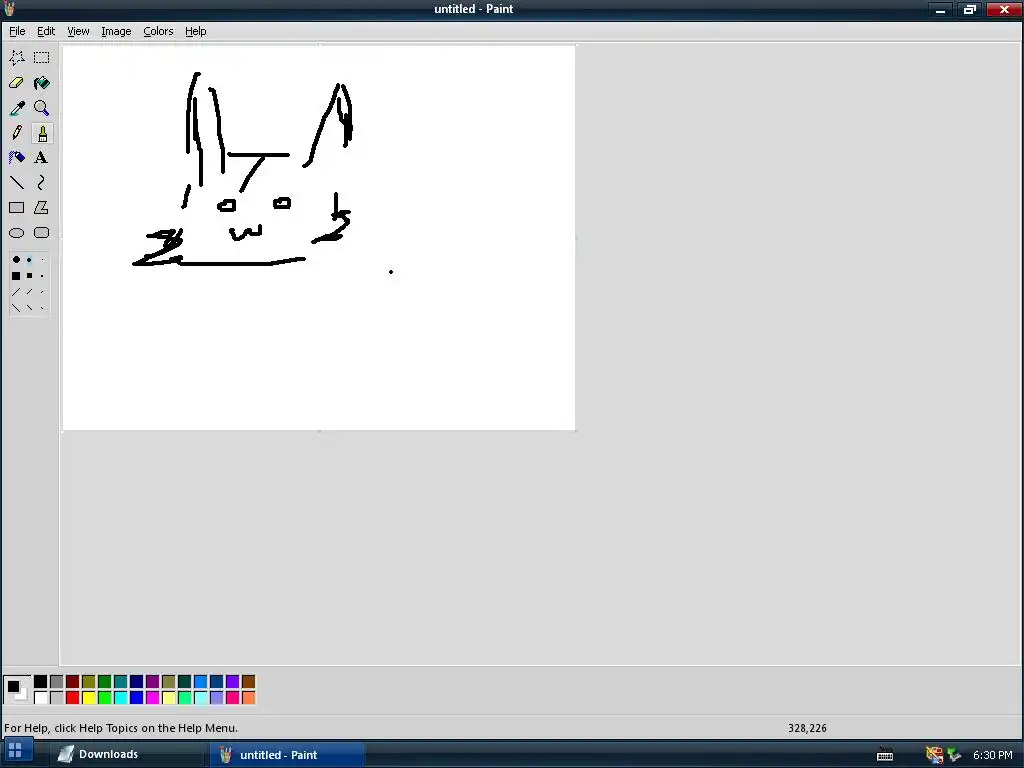
Task: Open the Start menu button
Action: pos(16,750)
